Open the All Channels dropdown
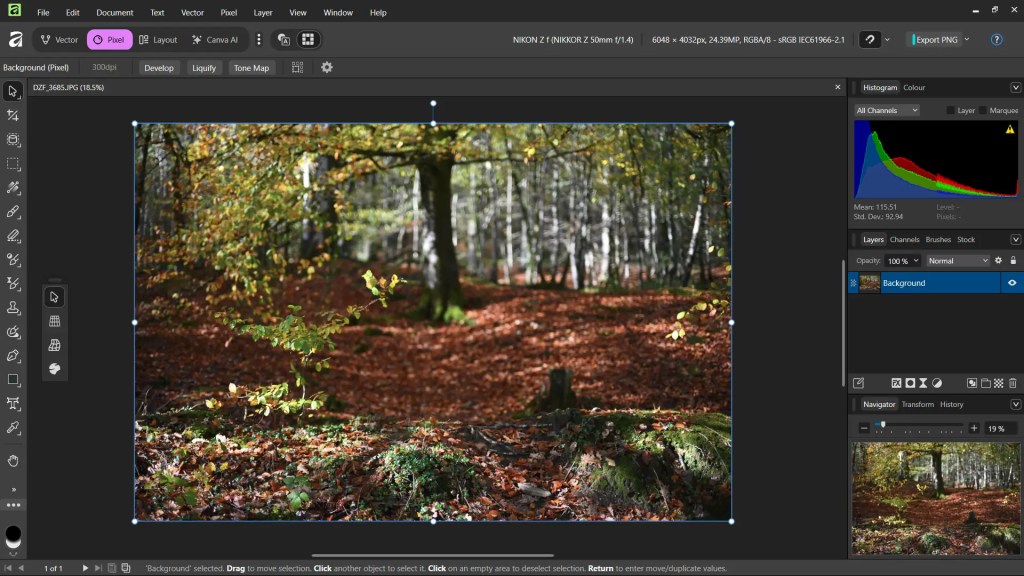The image size is (1024, 576). [886, 111]
